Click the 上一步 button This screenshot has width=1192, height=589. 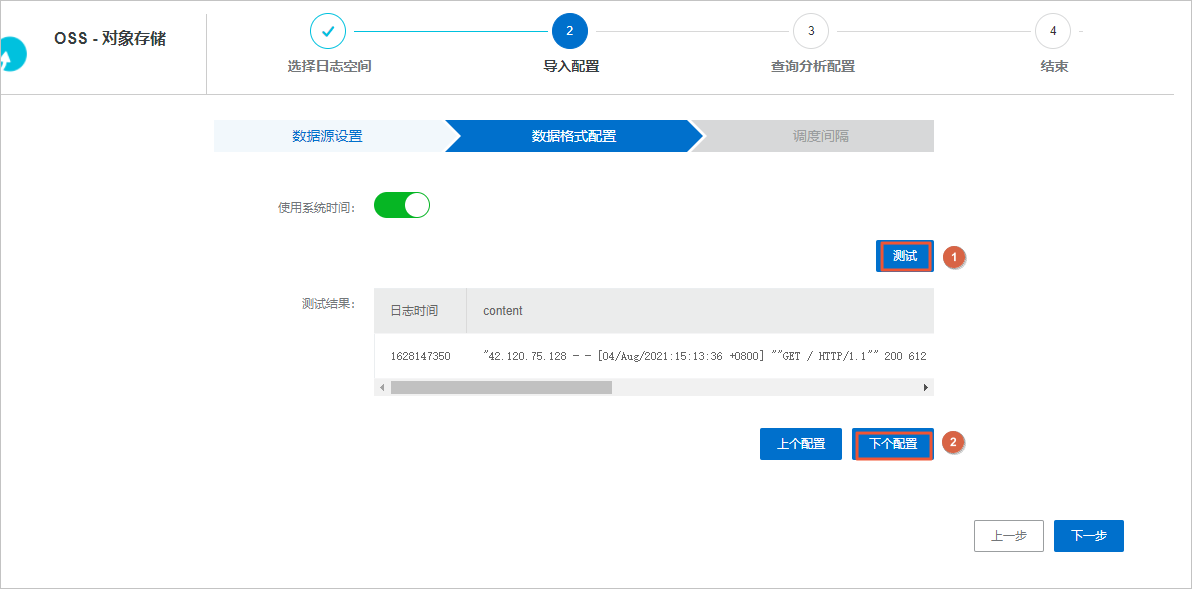[1008, 535]
